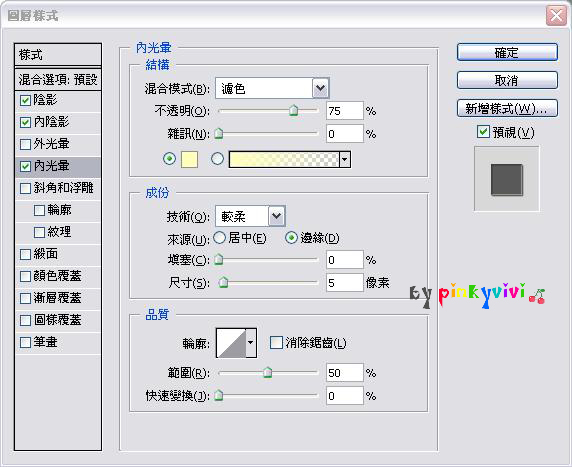This screenshot has width=572, height=467.
Task: Enable the 外光暈 (Outer Glow) checkbox
Action: pyautogui.click(x=25, y=144)
